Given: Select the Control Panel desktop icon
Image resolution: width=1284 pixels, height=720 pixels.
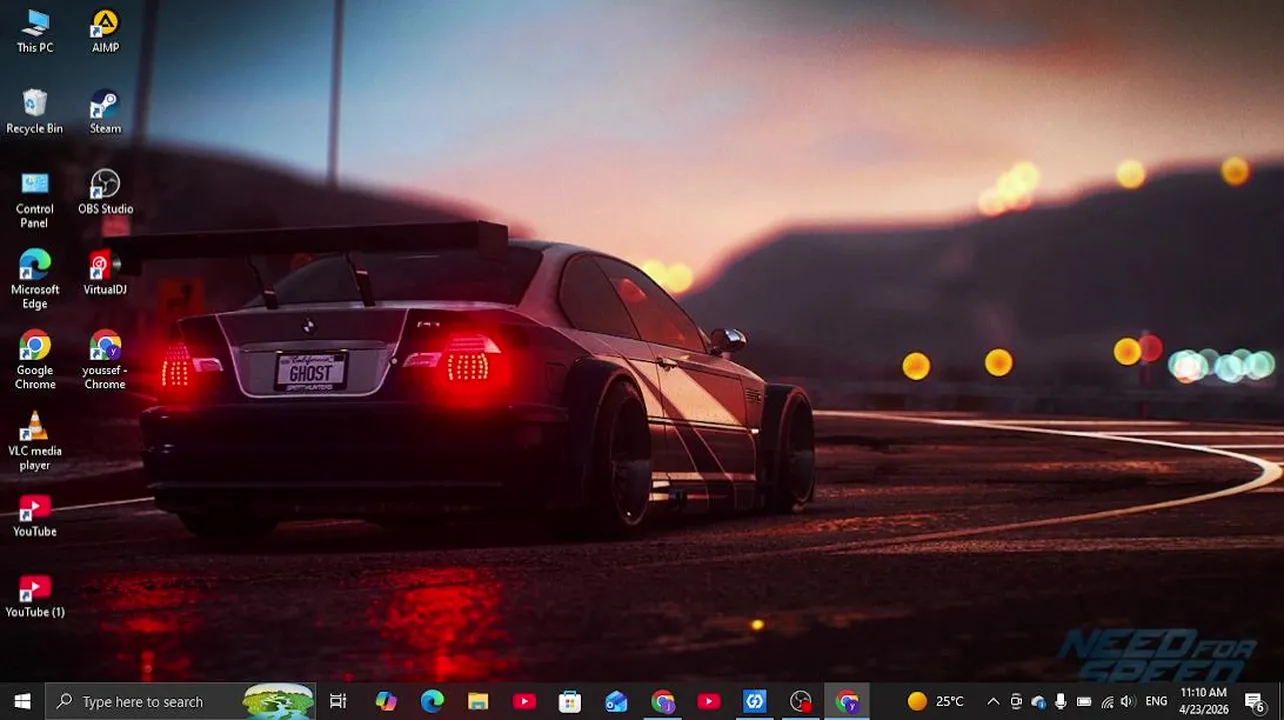Looking at the screenshot, I should [x=34, y=199].
